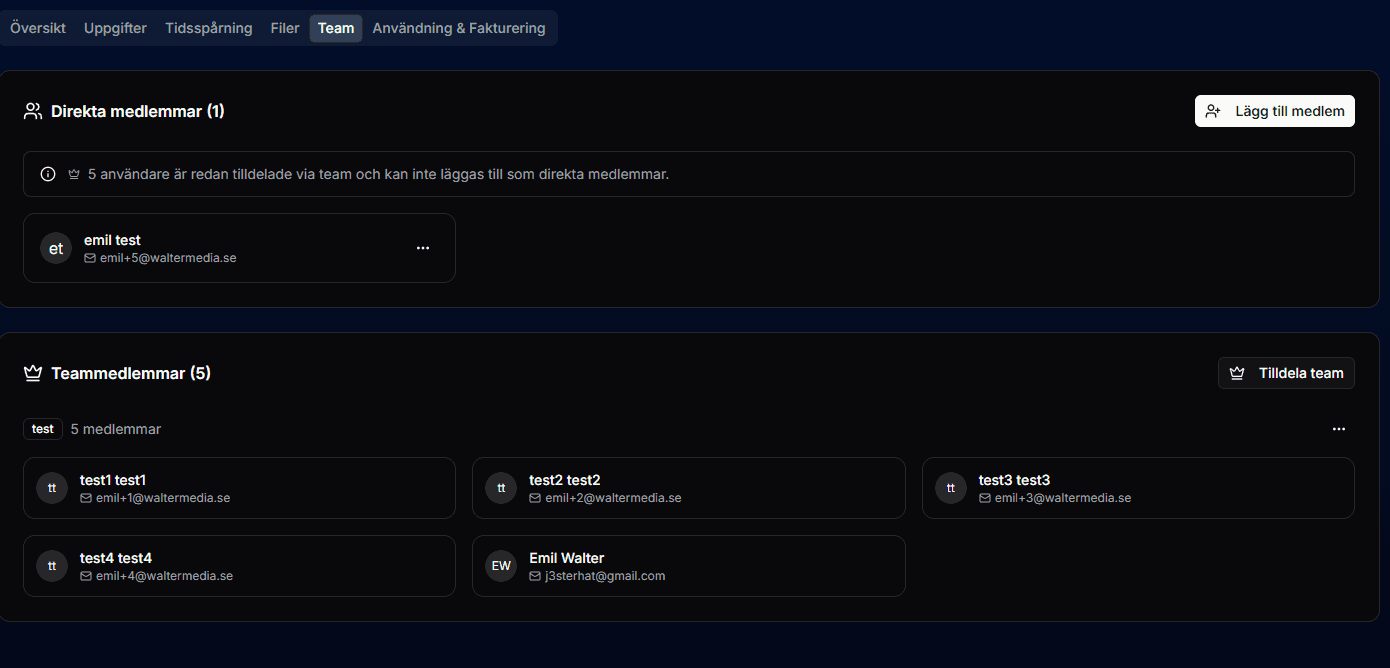Screen dimensions: 1390x668
Task: Click mail icon next to emil+5@waltermedia.se
Action: [90, 258]
